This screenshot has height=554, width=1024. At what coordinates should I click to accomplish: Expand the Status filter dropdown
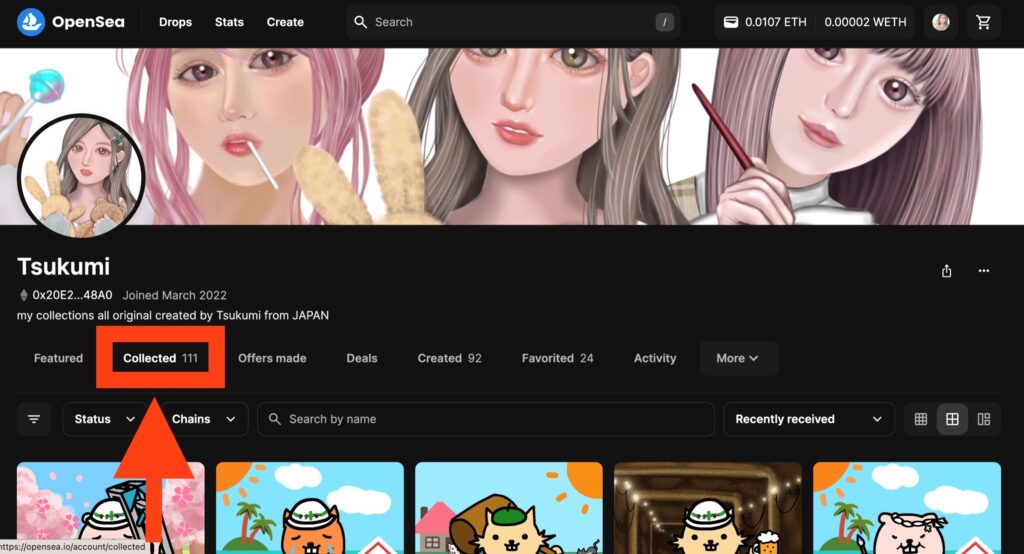(104, 419)
